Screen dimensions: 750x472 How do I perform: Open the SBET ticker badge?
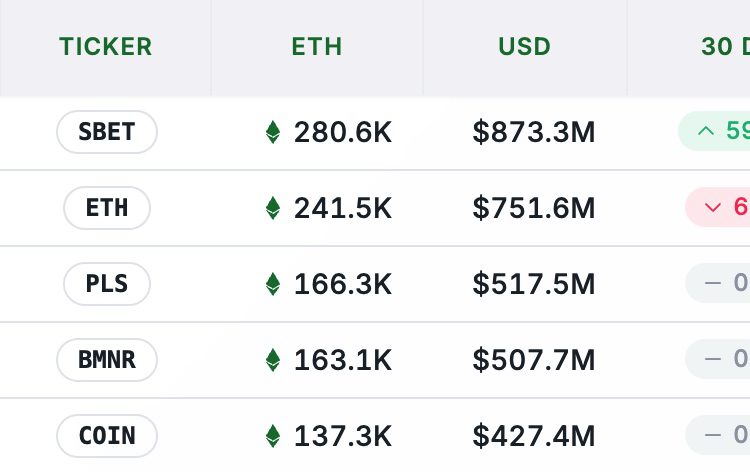coord(107,132)
